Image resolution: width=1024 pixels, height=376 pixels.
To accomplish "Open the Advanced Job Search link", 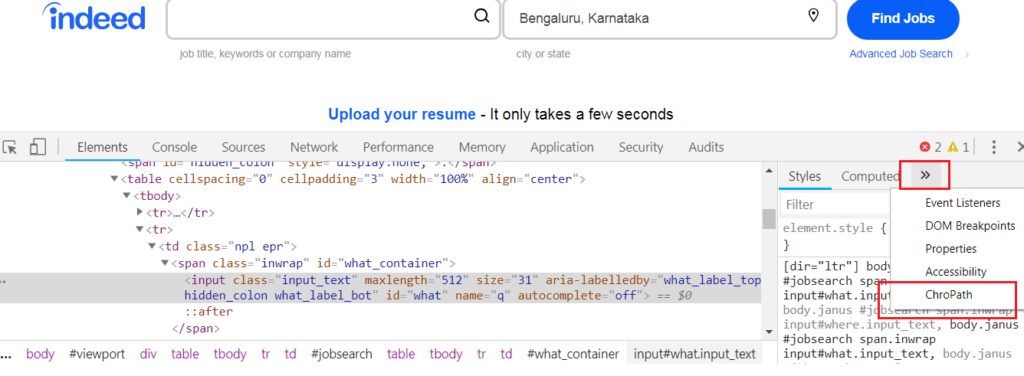I will (x=901, y=54).
